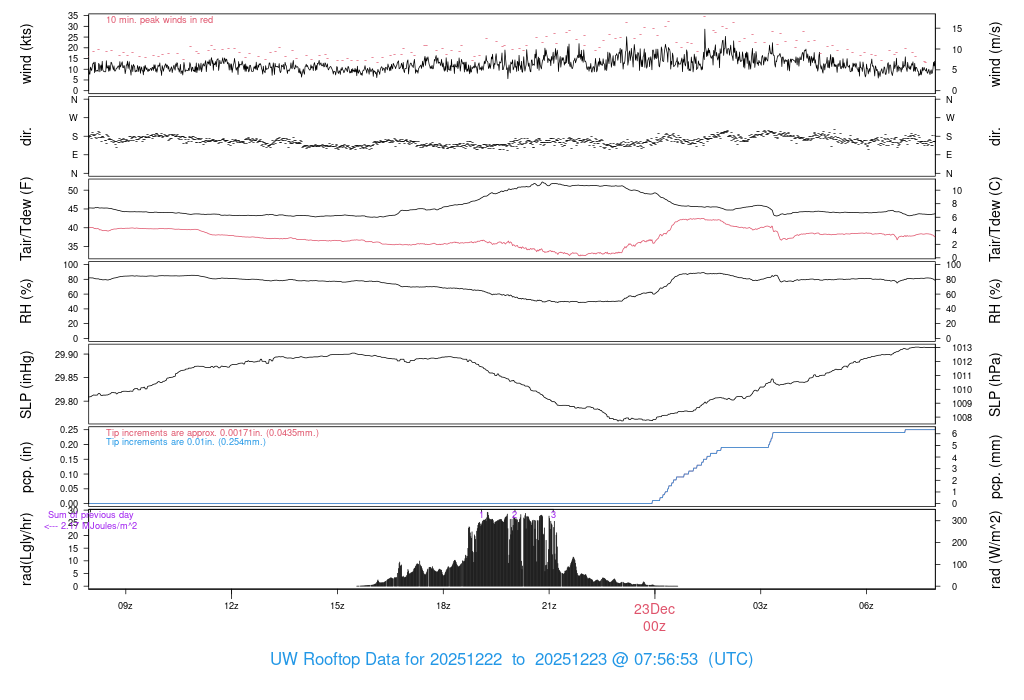
Task: Click the '18z' time axis label
Action: (443, 606)
